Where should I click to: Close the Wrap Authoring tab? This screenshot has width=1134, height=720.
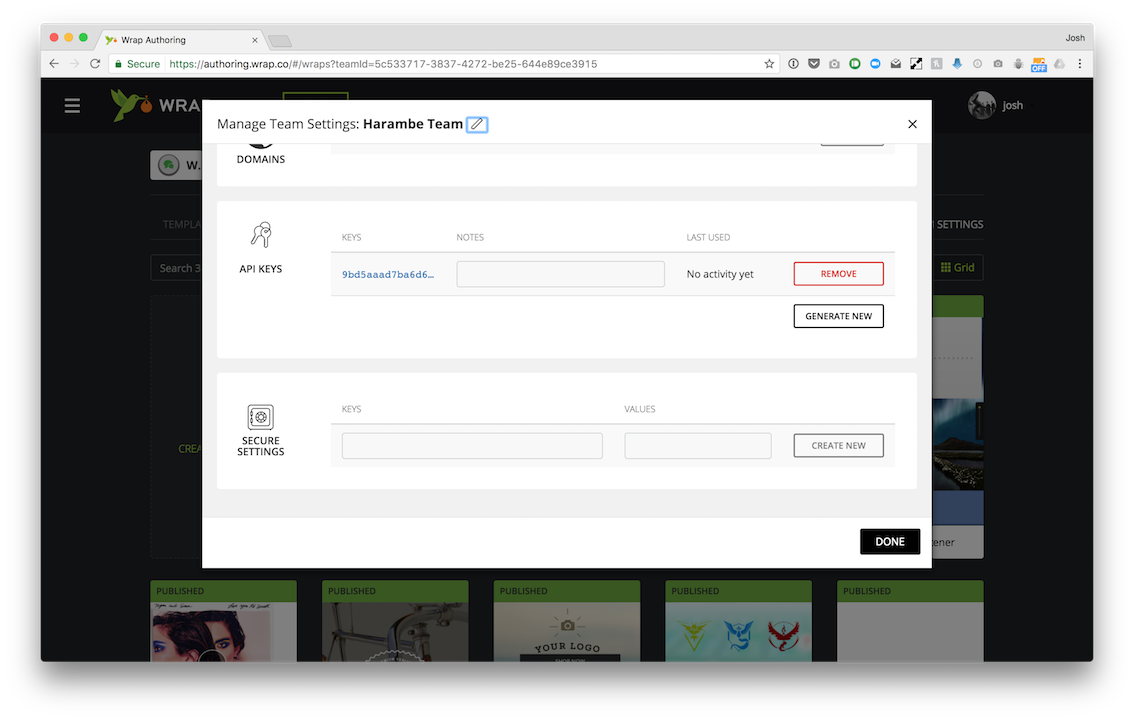[255, 40]
